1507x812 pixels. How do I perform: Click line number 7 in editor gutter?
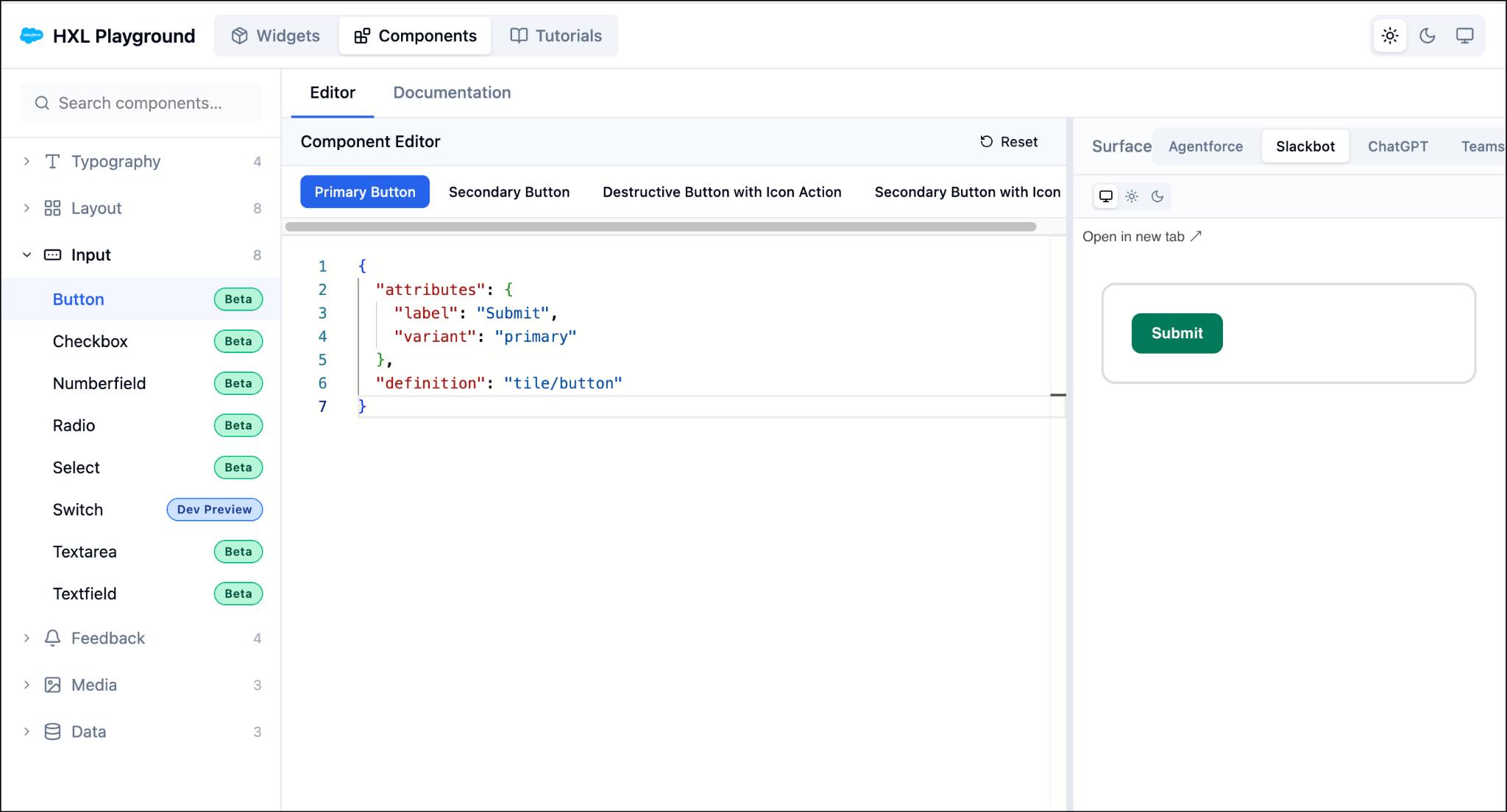(x=322, y=407)
